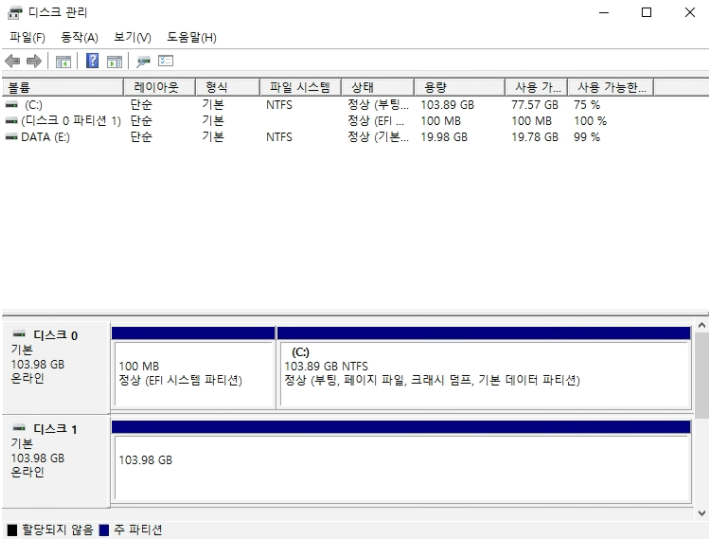The height and width of the screenshot is (542, 709).
Task: Click the disk pane scrollbar up arrow
Action: click(701, 325)
